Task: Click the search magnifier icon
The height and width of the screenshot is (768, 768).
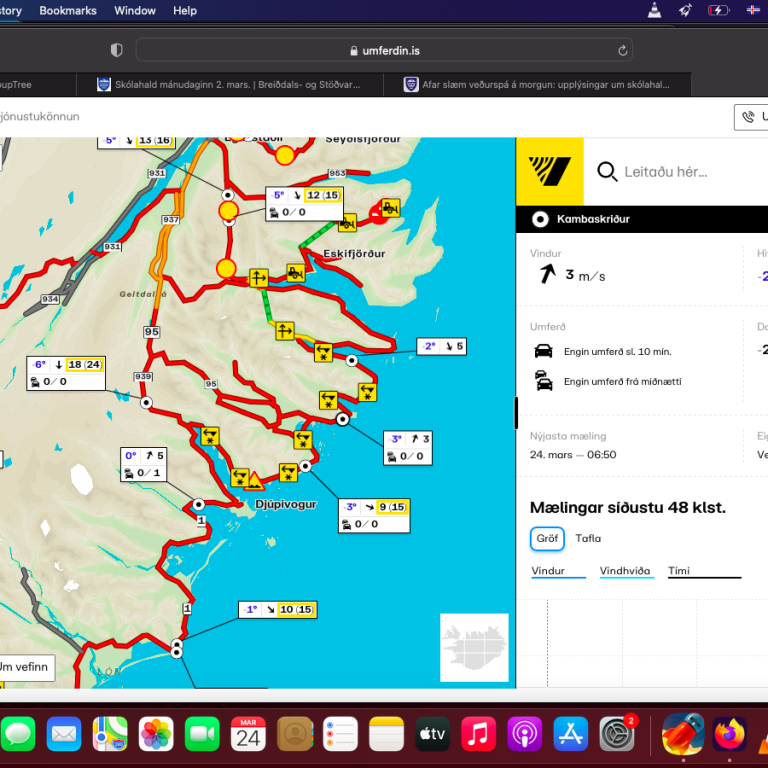Action: click(607, 171)
